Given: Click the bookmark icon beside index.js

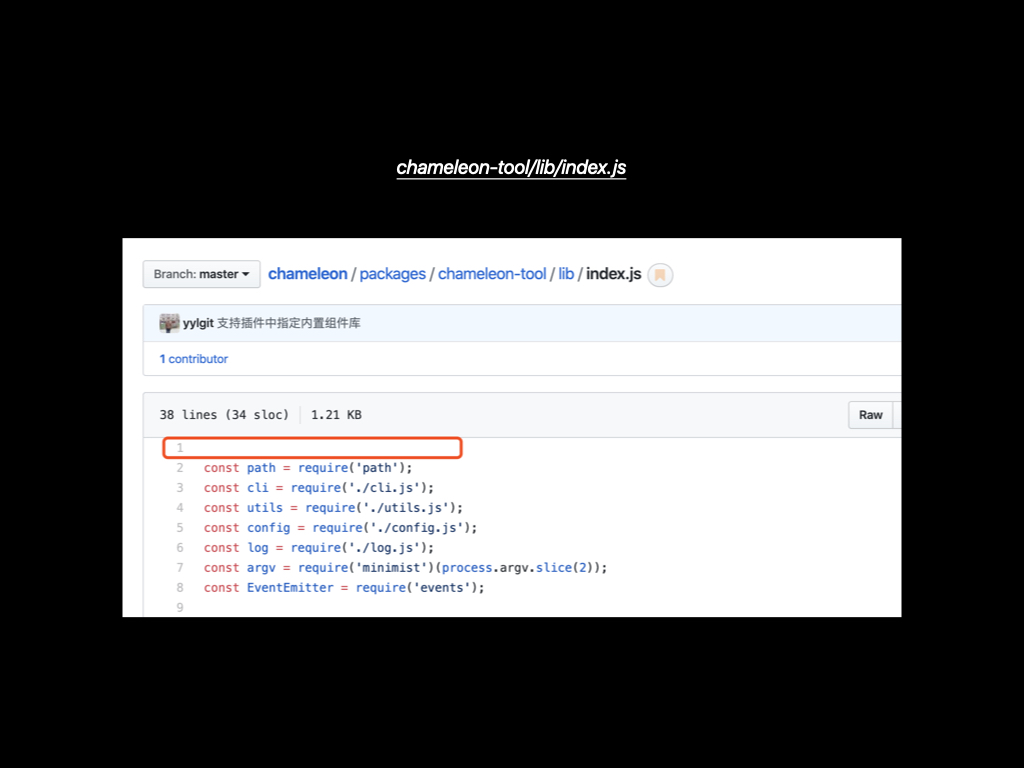Looking at the screenshot, I should click(x=660, y=275).
